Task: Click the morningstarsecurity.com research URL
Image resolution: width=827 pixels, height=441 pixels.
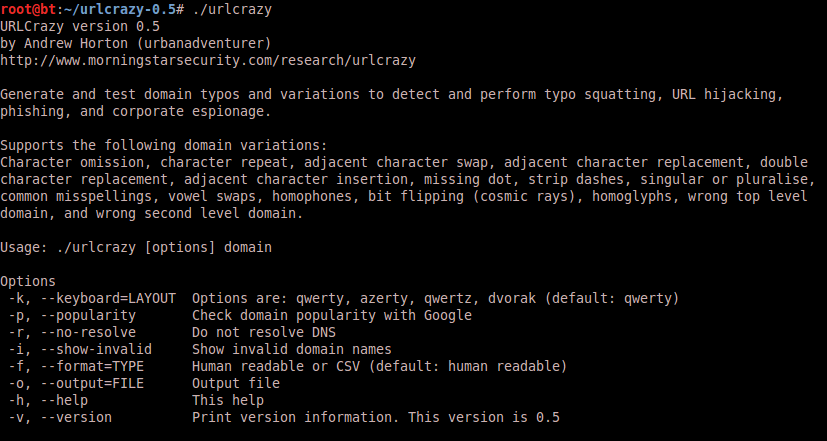Action: tap(208, 61)
